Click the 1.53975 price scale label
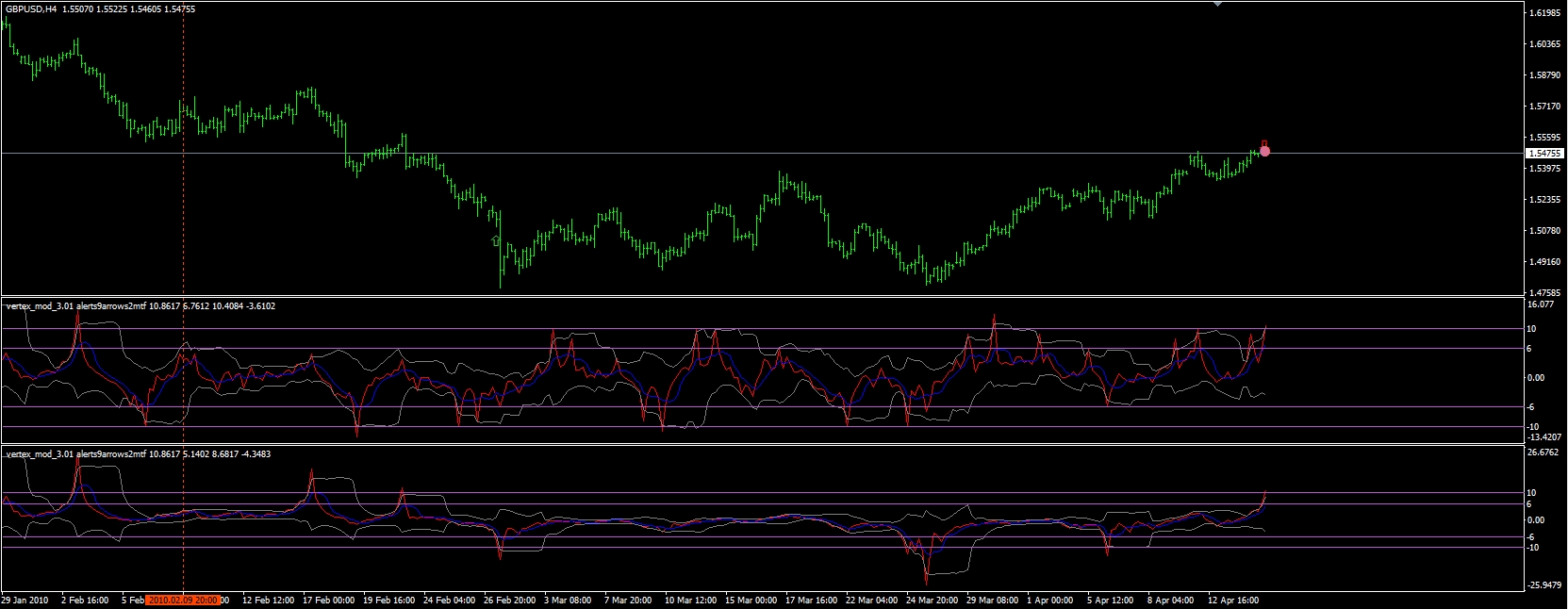1568x609 pixels. [1543, 169]
